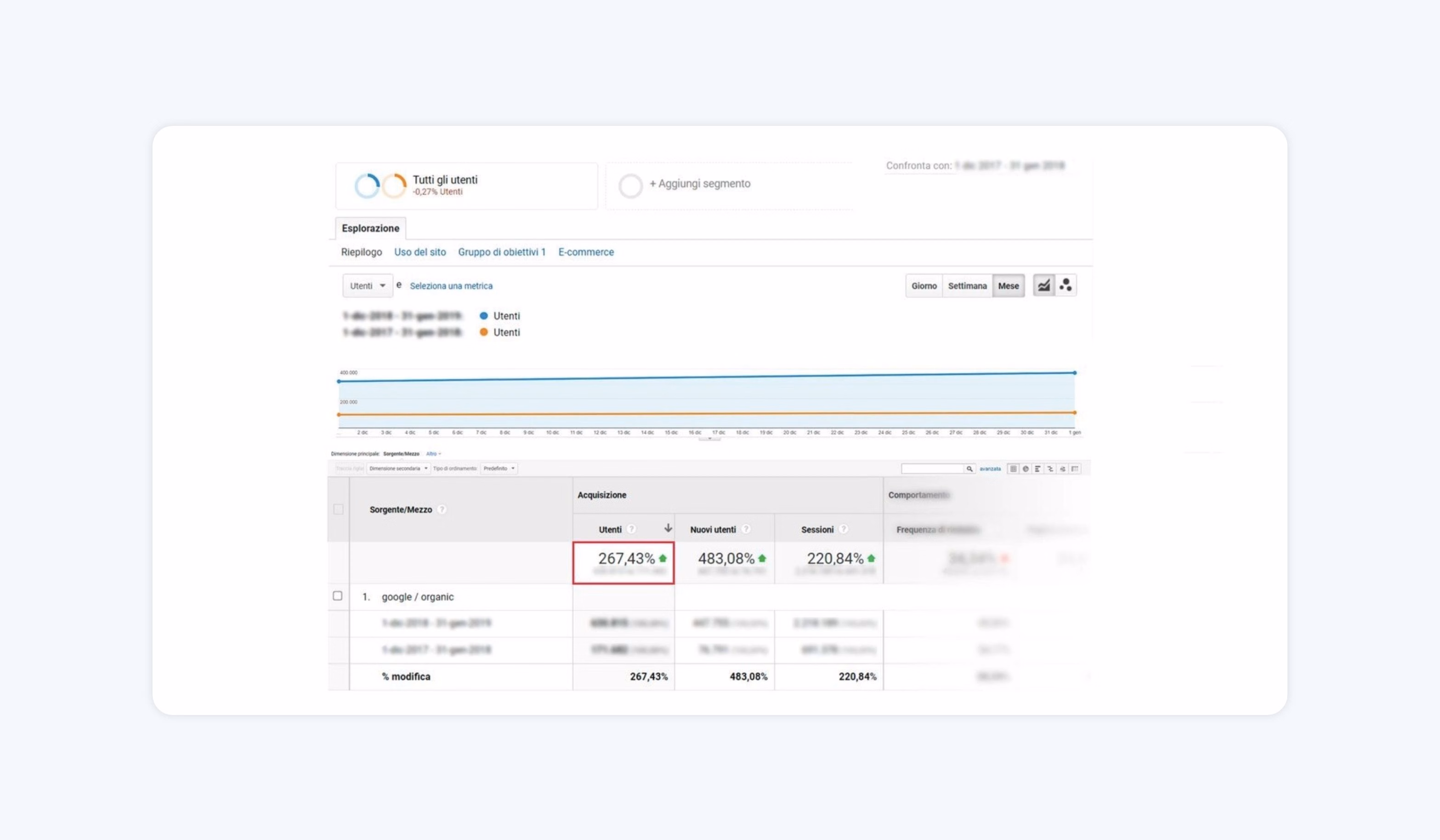Screen dimensions: 1440x840
Task: Click the table search magnifier icon
Action: [x=969, y=469]
